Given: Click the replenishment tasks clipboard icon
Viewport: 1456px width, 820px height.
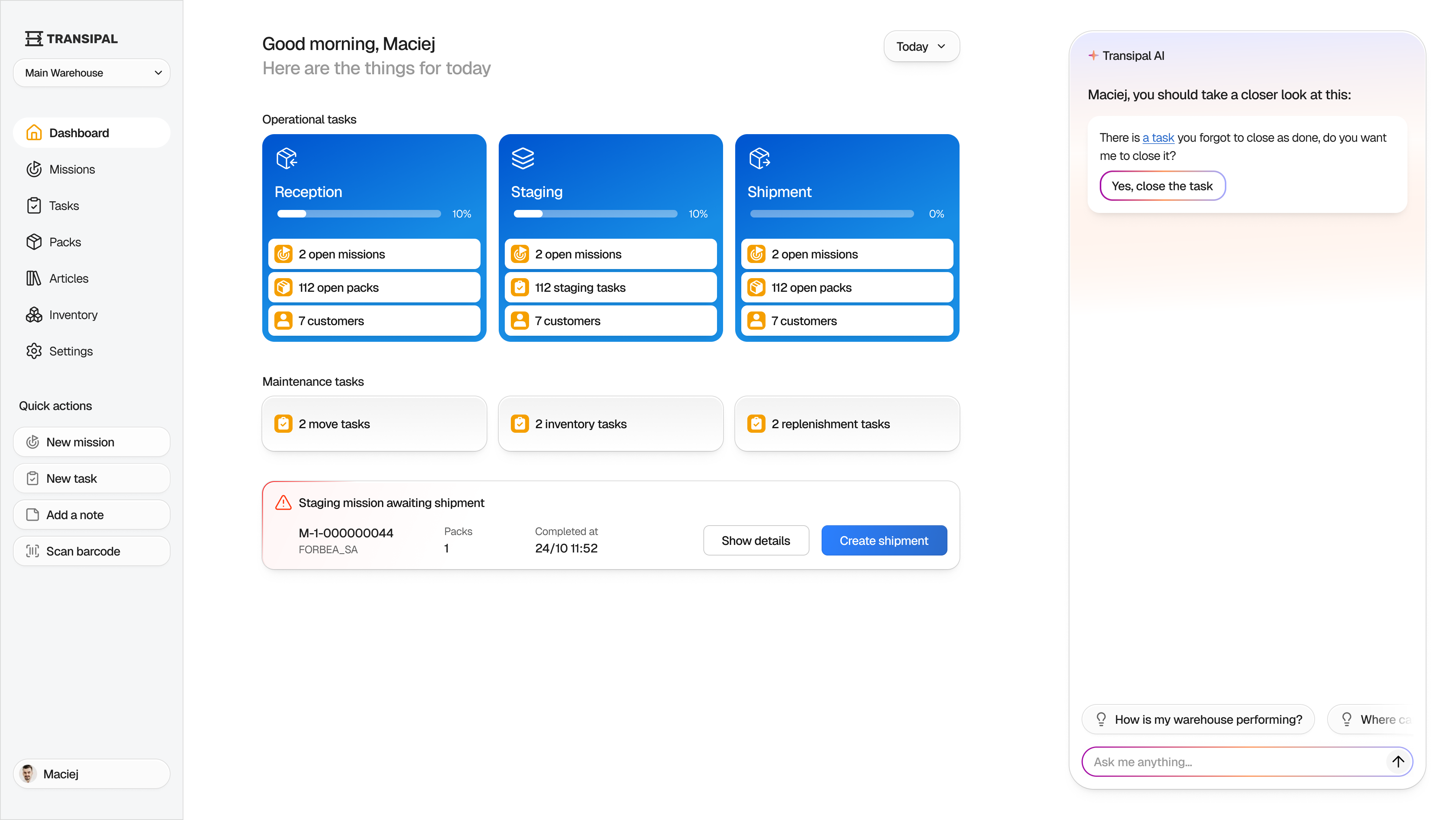Looking at the screenshot, I should click(x=756, y=424).
